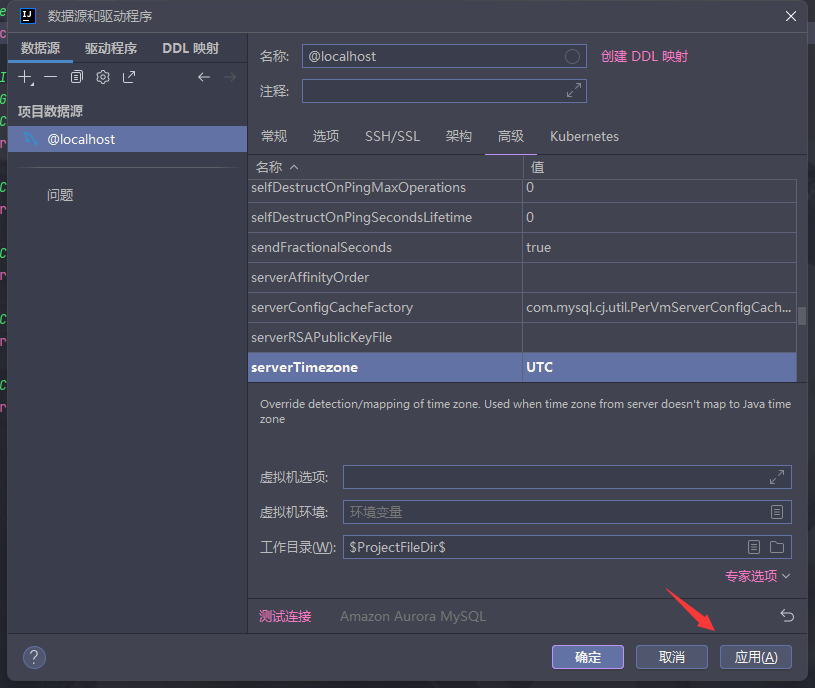Open the 驱动程序 tab
815x688 pixels.
pyautogui.click(x=110, y=48)
